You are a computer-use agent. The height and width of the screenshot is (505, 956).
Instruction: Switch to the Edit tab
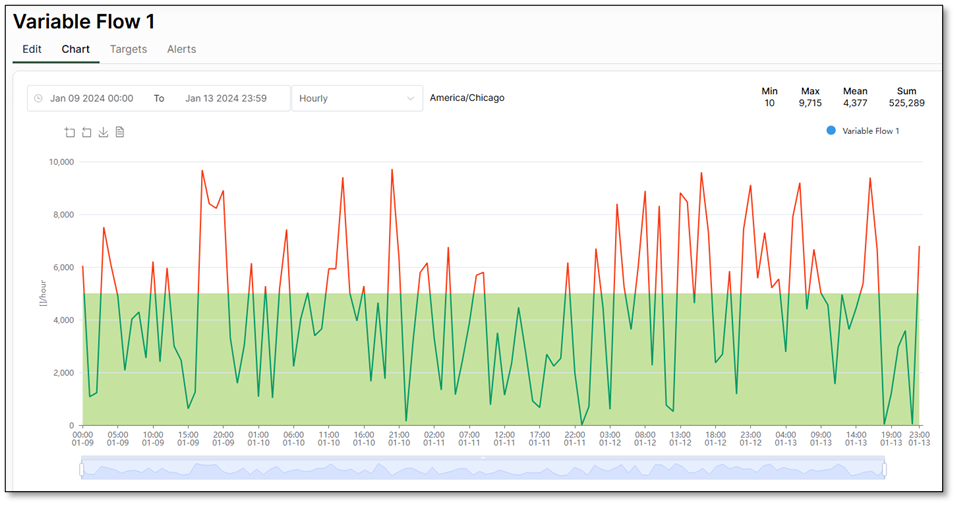(x=32, y=49)
